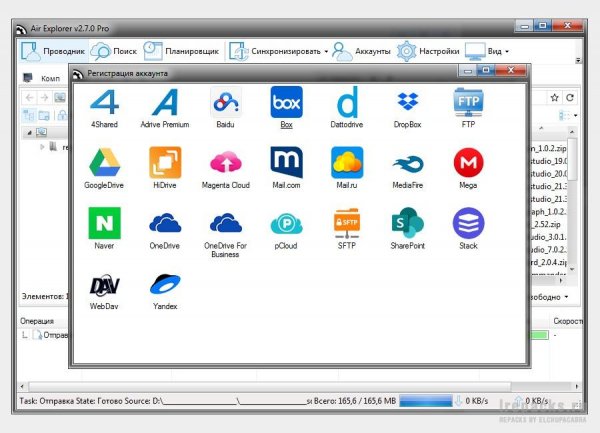Close the Регистрация аккаунта dialog
This screenshot has width=600, height=433.
pos(510,70)
